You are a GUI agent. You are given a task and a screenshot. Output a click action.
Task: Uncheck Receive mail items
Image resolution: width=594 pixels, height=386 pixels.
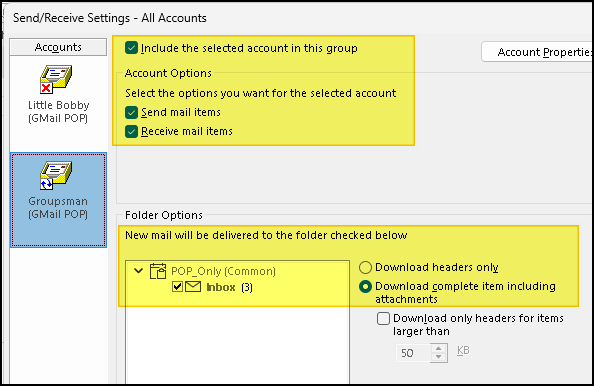tap(131, 131)
